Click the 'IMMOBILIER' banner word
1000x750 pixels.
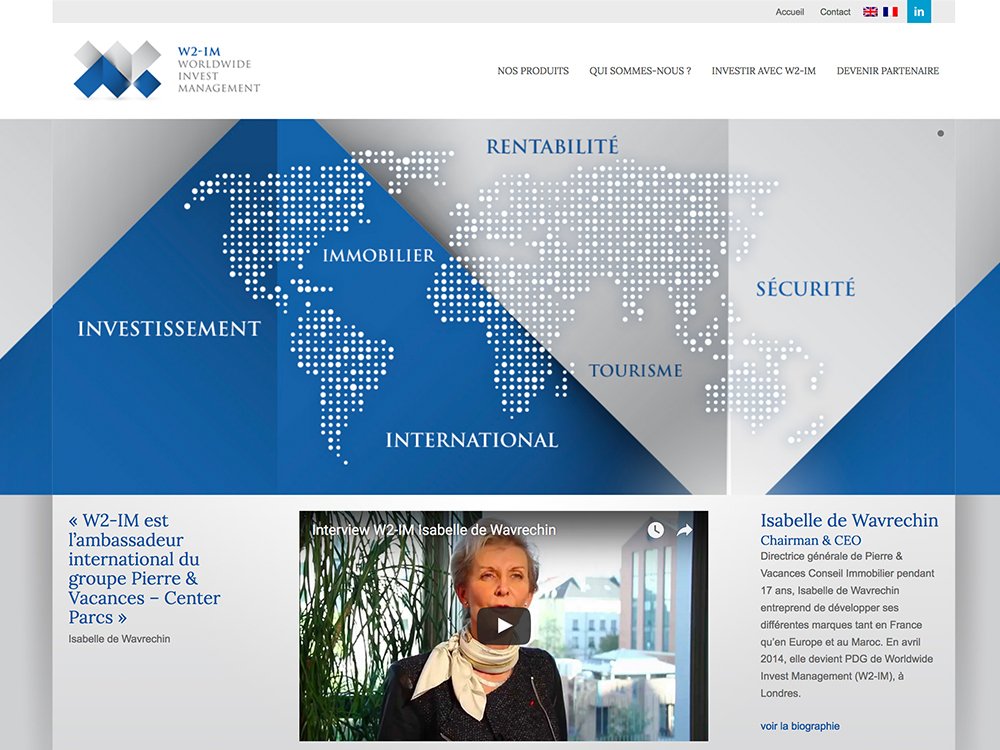point(379,256)
